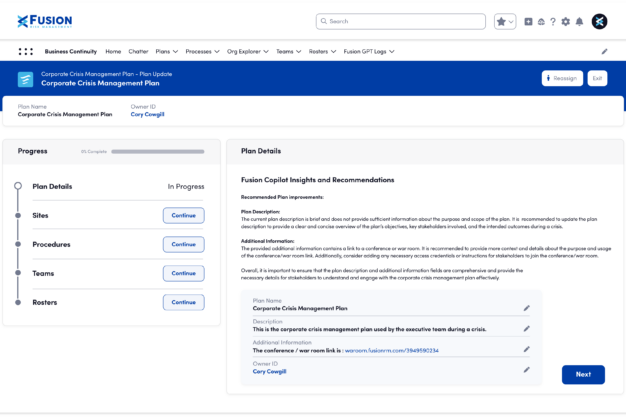
Task: Open Cory Cowgill owner link in details
Action: pyautogui.click(x=269, y=371)
